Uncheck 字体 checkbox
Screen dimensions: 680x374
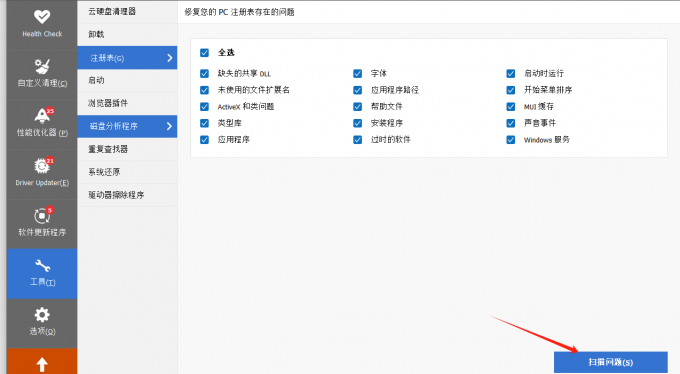[357, 73]
